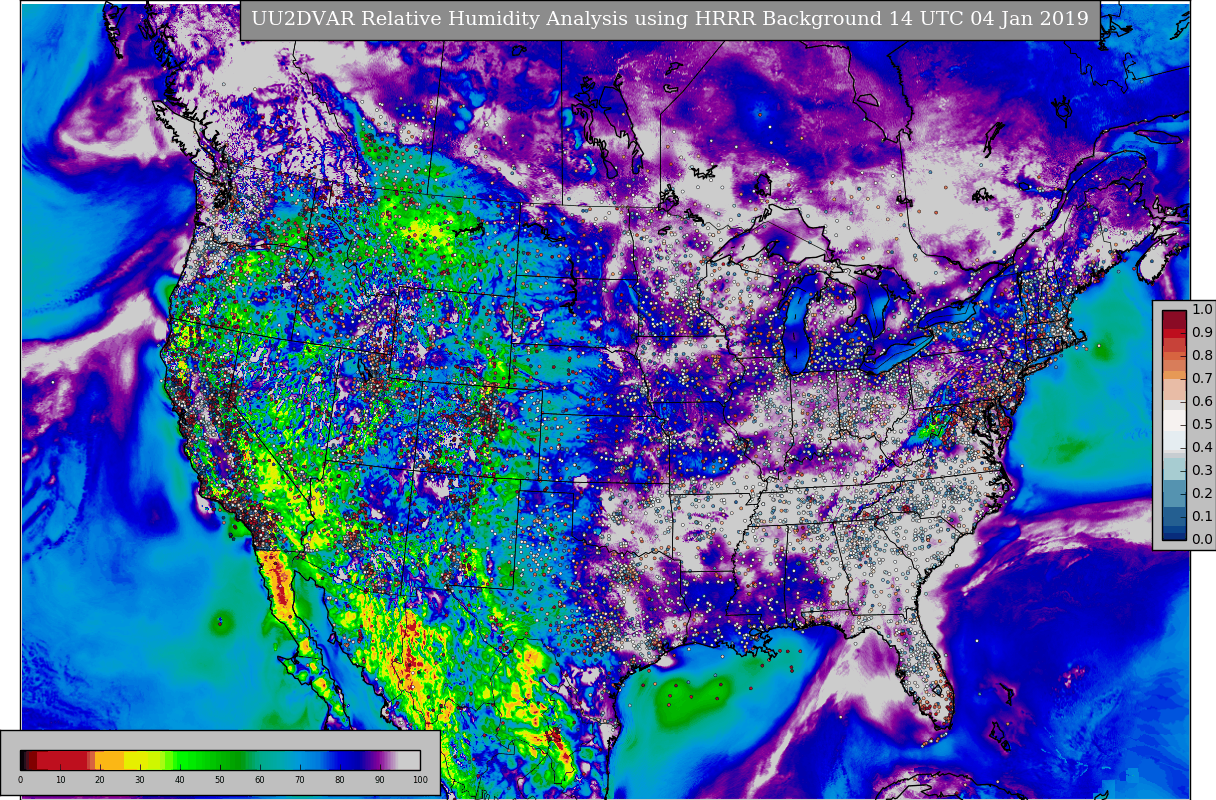Image resolution: width=1216 pixels, height=800 pixels.
Task: Click the 10 tick label on the humidity colorbar
Action: tap(60, 780)
